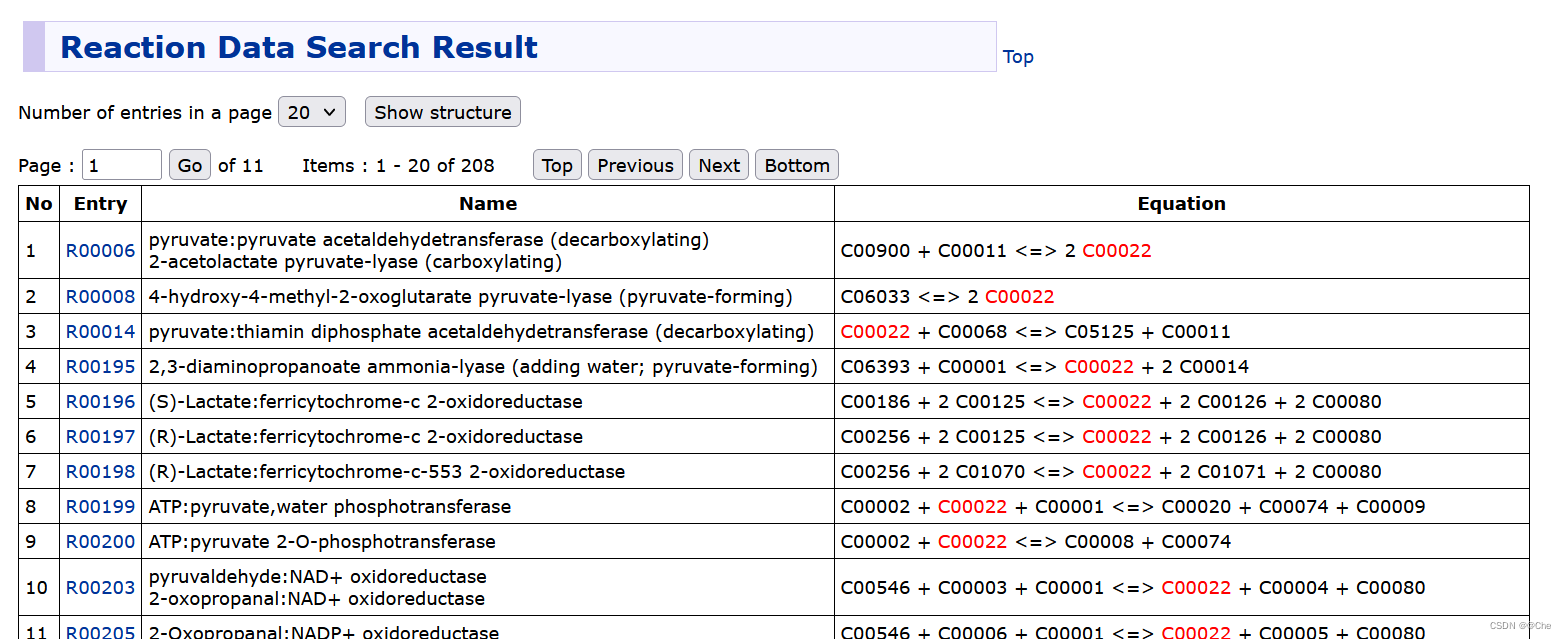
Task: Open the entries-per-page dropdown
Action: 312,112
